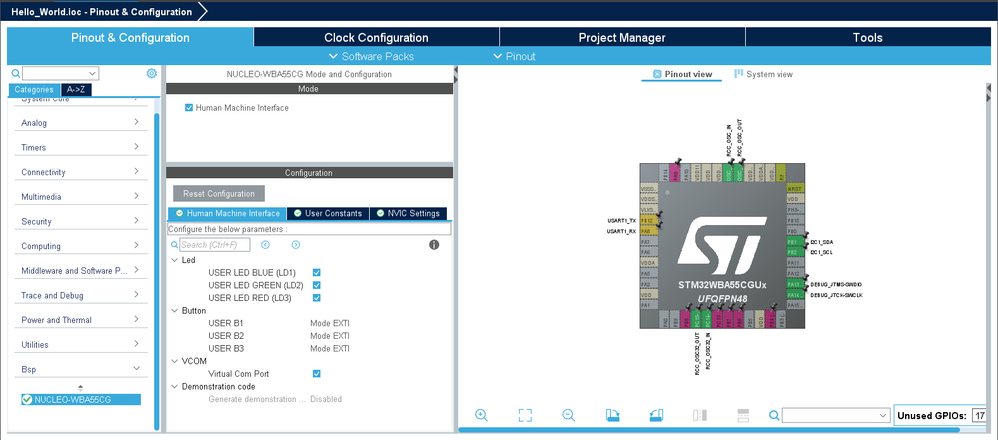Go to previous parameter search result

pos(265,245)
